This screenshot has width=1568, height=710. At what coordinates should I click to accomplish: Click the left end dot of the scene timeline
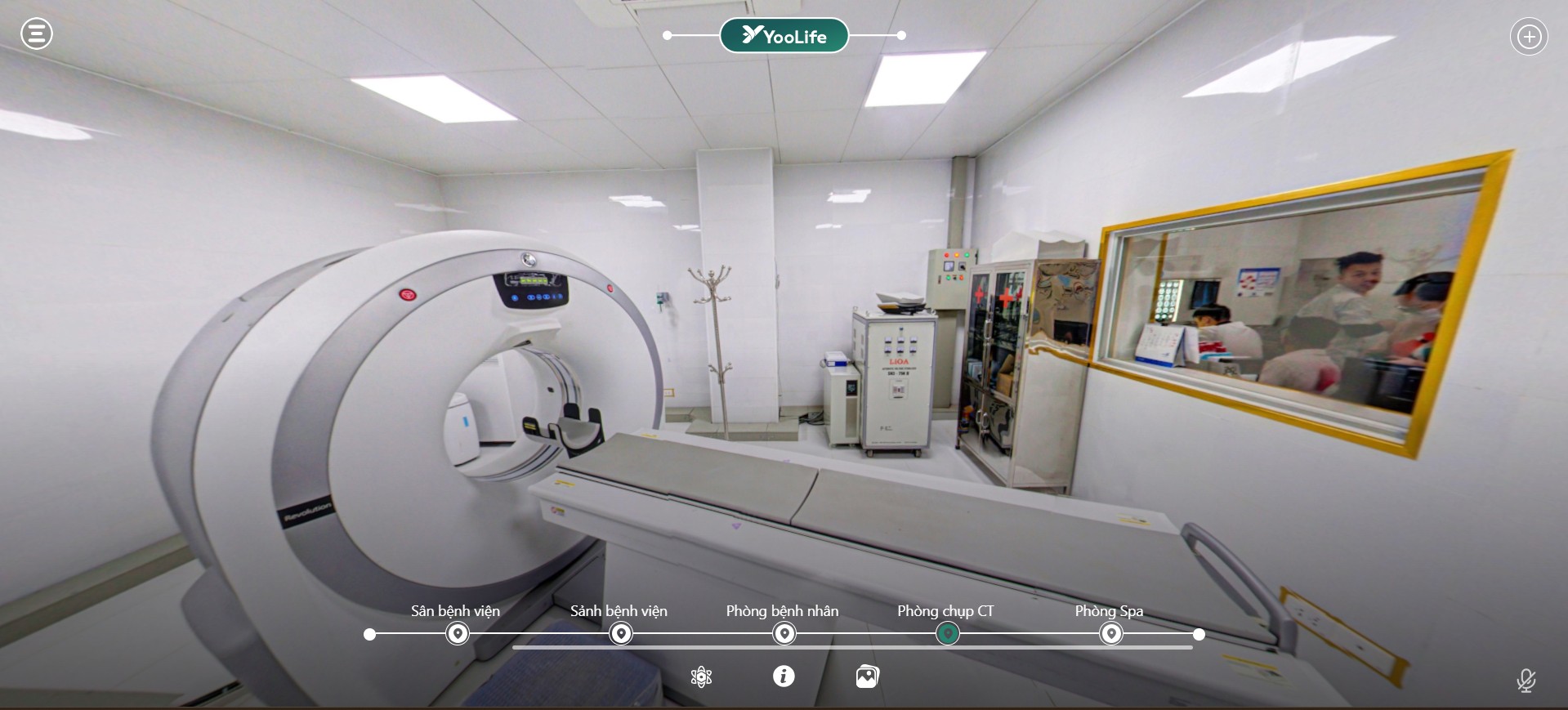click(x=370, y=634)
